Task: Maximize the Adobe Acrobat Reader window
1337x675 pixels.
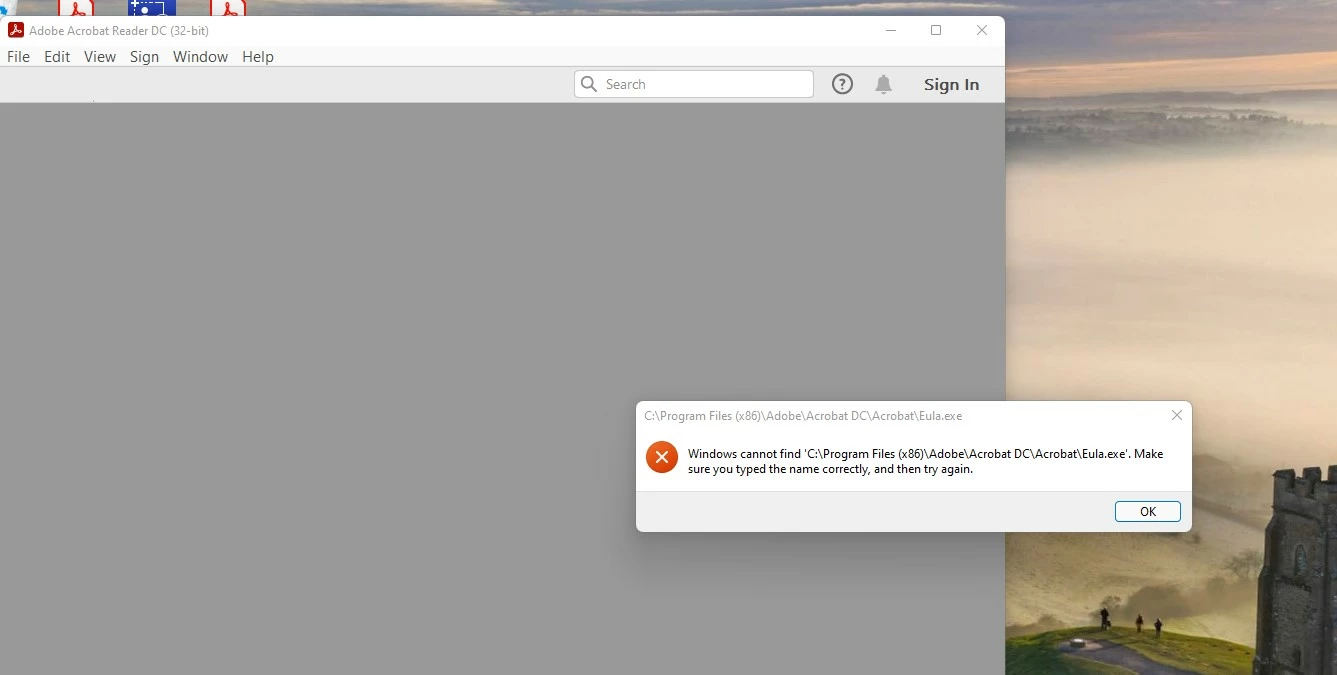Action: tap(936, 30)
